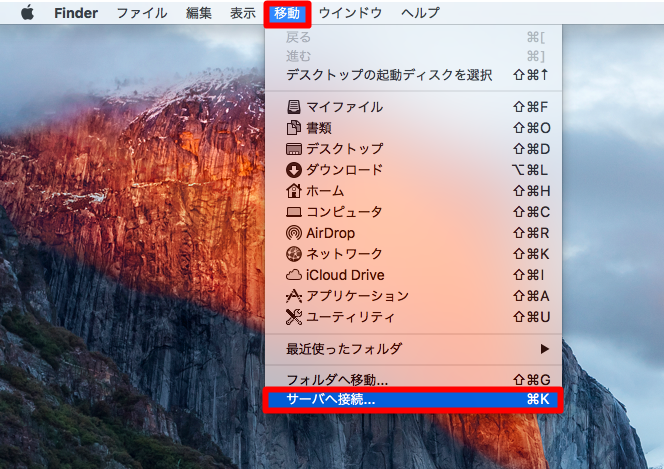Click the ⇧⌘K shortcut in ネットワーク row
The height and width of the screenshot is (469, 664).
pos(531,254)
